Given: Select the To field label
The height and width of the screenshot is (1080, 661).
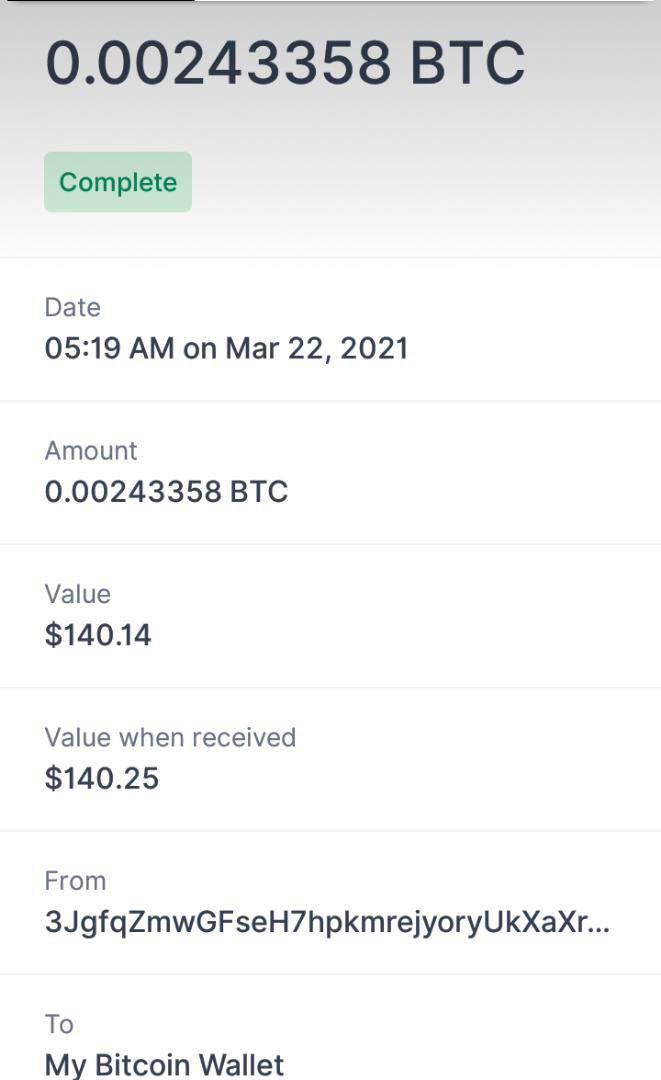Looking at the screenshot, I should (x=59, y=1024).
